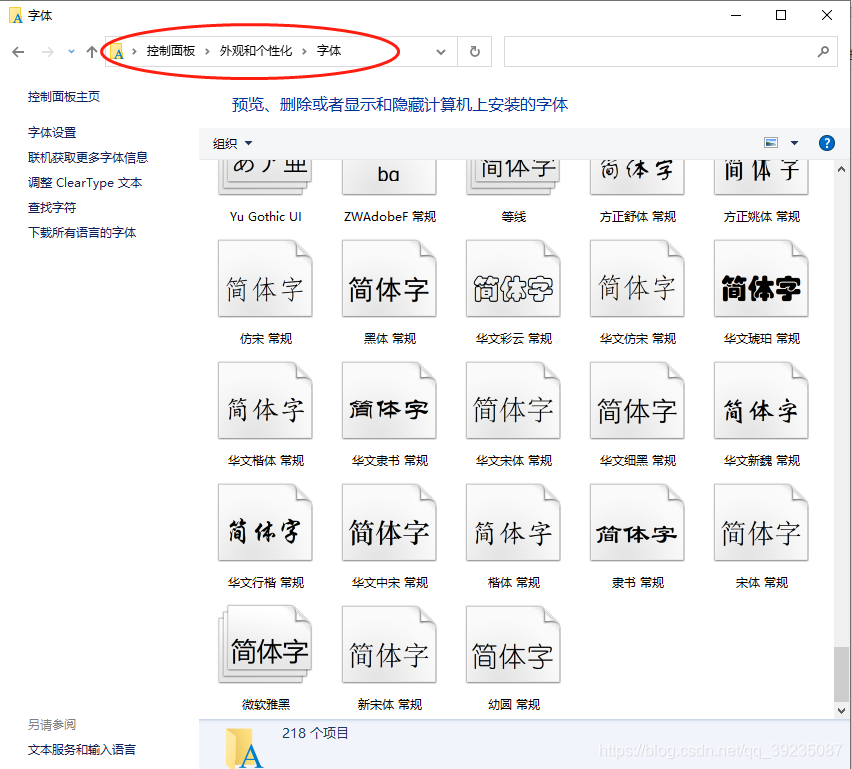Select the 华文仿宋 常规 font icon
852x769 pixels.
click(x=637, y=278)
